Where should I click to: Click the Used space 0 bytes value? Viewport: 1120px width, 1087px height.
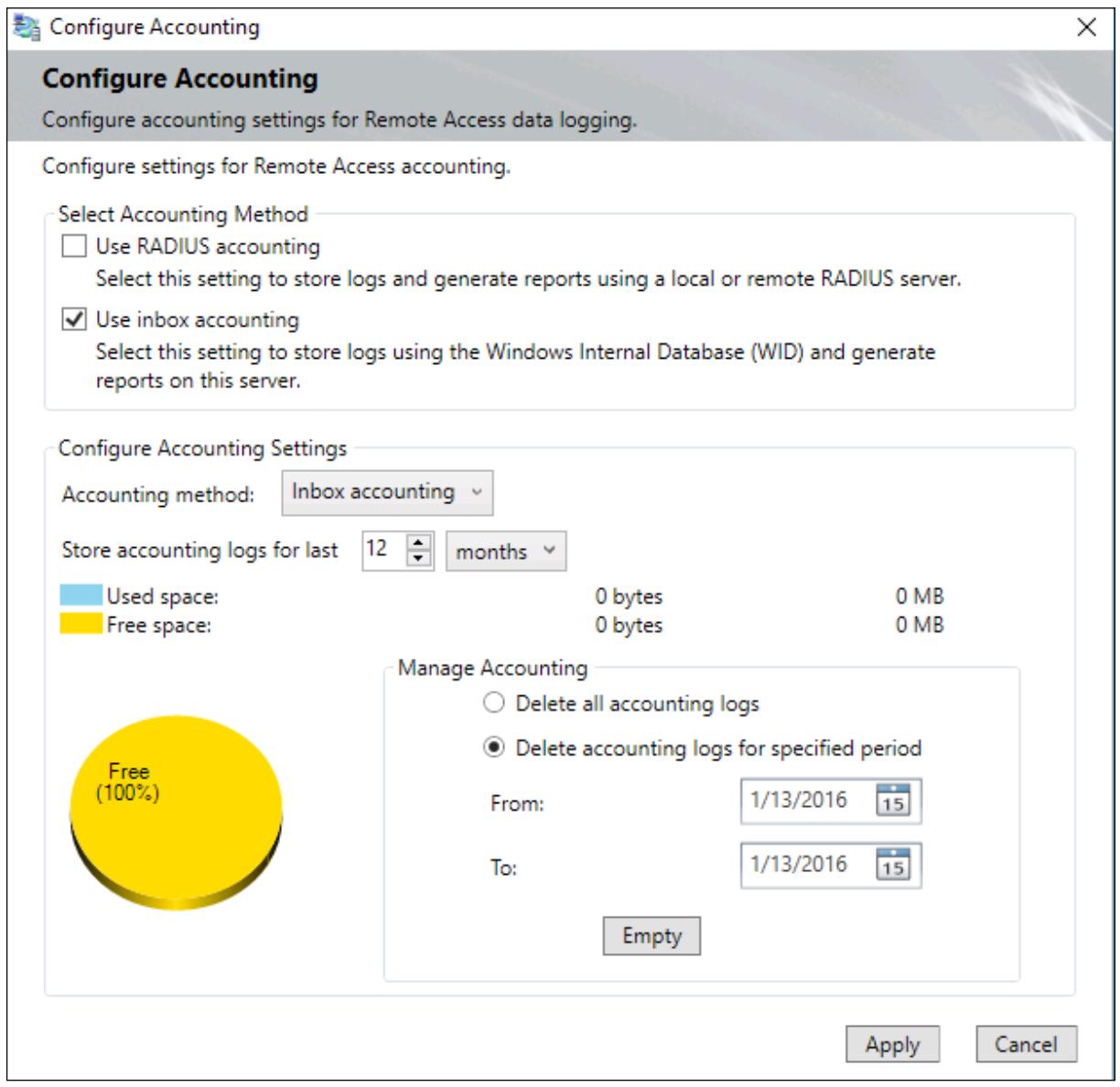click(x=629, y=597)
